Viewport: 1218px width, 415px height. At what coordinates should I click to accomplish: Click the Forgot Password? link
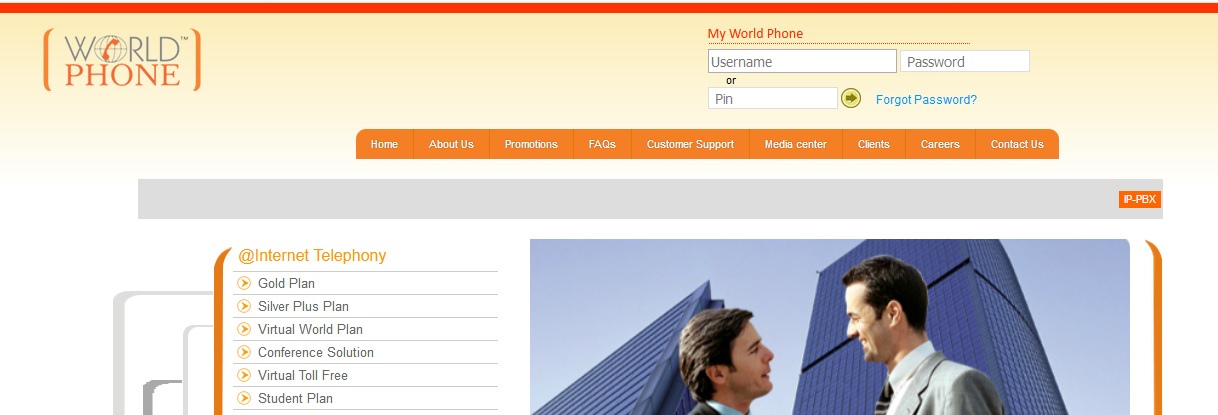[x=926, y=100]
